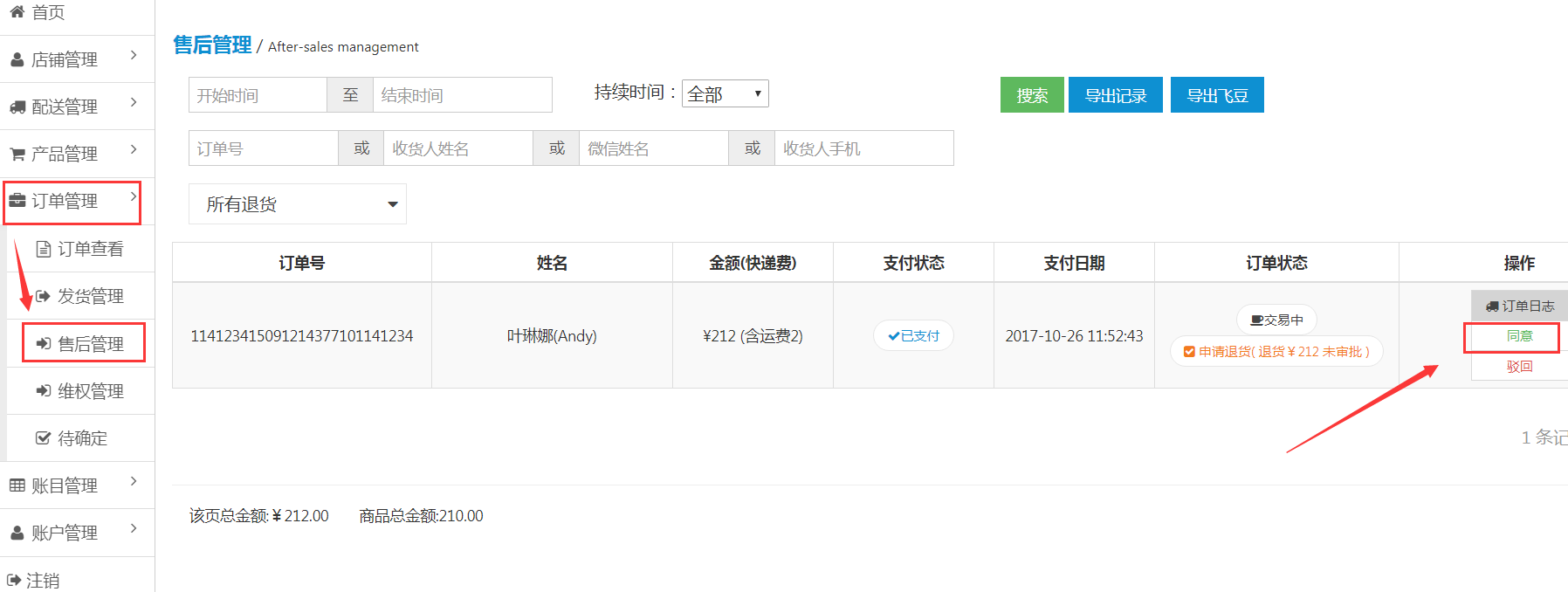The image size is (1568, 592).
Task: Click 驳回 to reject refund
Action: point(1520,367)
